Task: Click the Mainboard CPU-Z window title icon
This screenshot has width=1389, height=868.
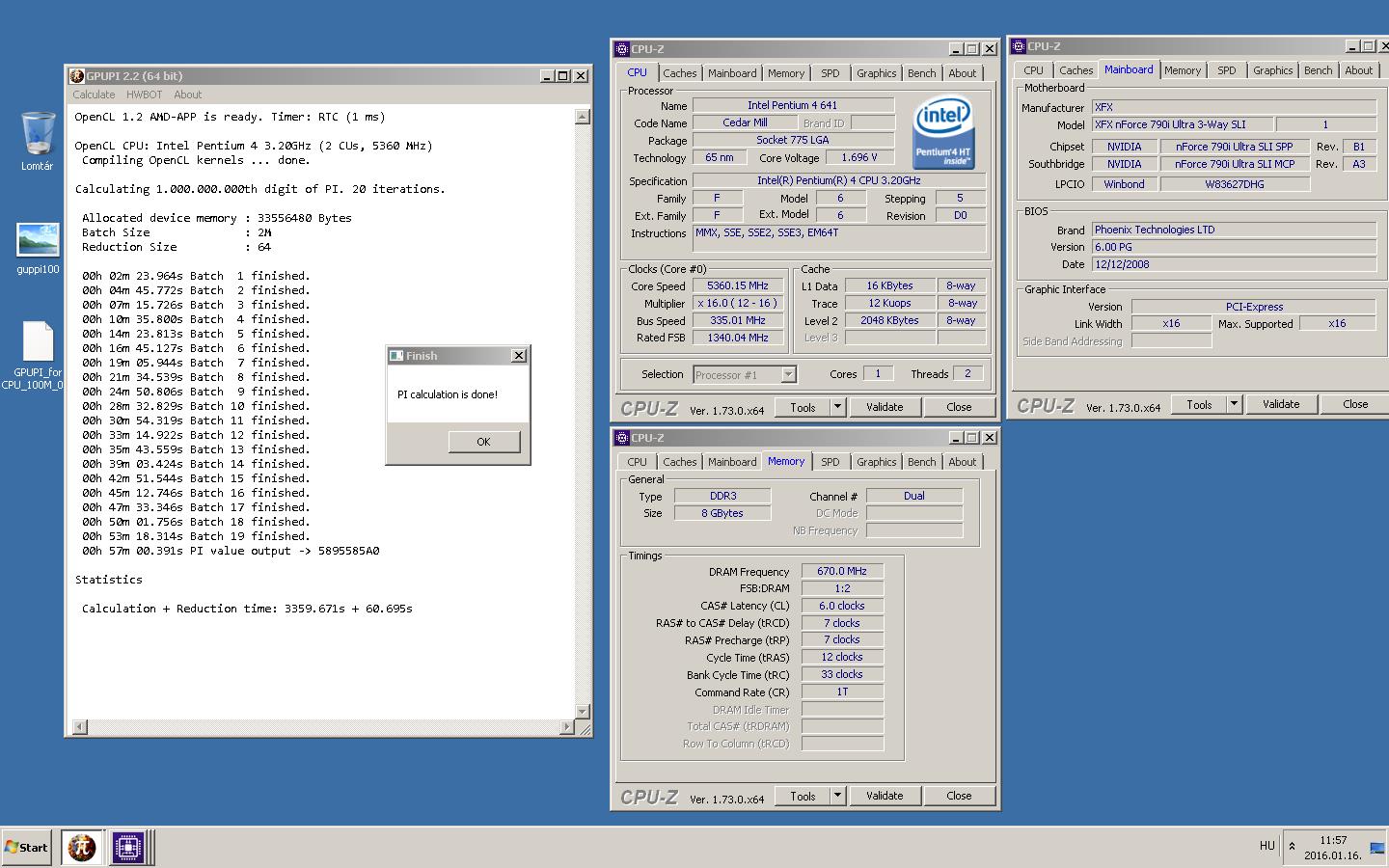Action: pos(1019,45)
